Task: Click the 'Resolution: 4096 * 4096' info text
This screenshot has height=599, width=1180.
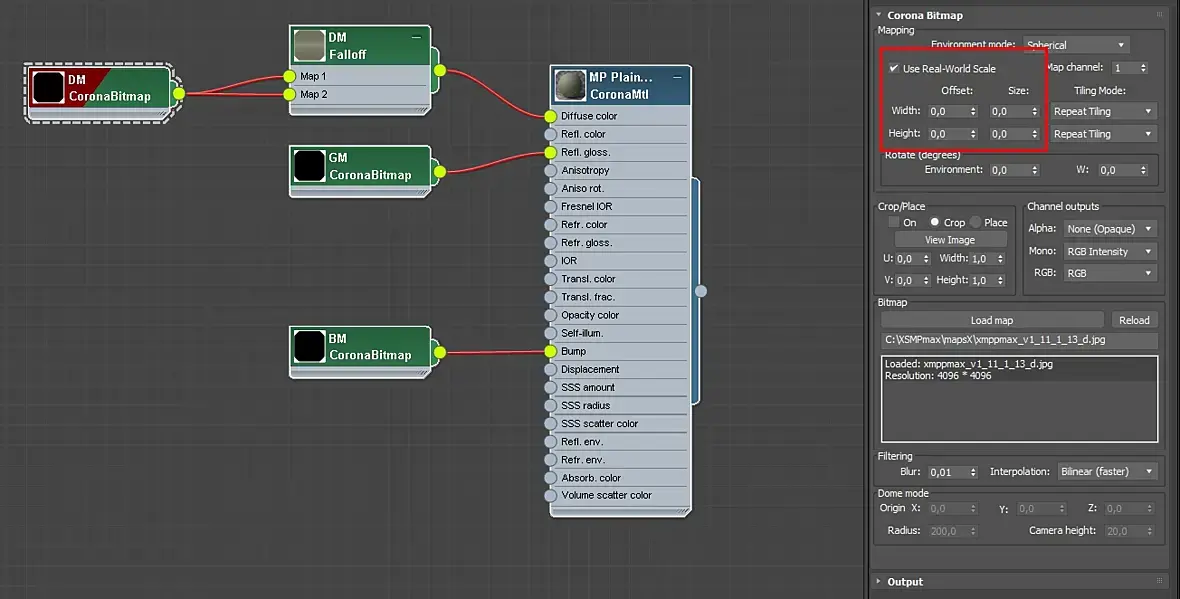Action: click(x=938, y=376)
